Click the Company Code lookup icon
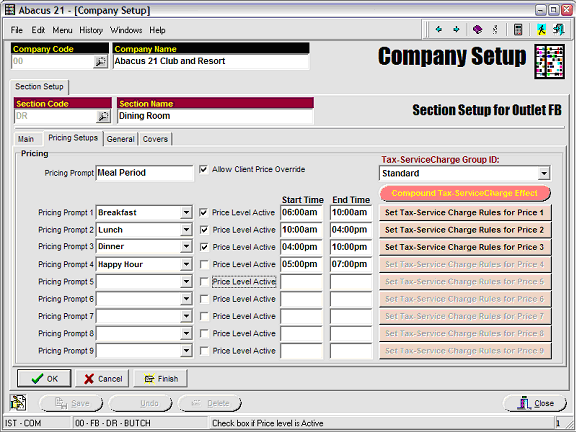The width and height of the screenshot is (576, 432). pyautogui.click(x=100, y=62)
